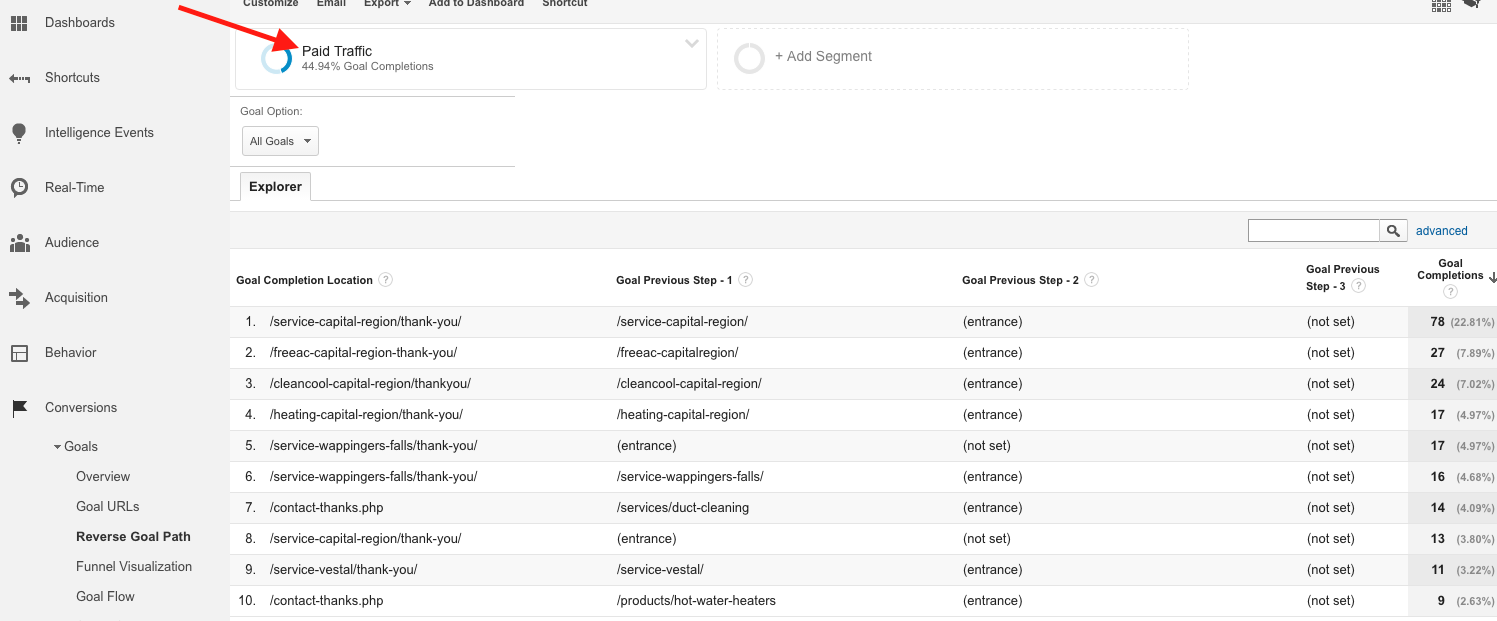Click help icon beside Goal Completion Location

point(386,280)
